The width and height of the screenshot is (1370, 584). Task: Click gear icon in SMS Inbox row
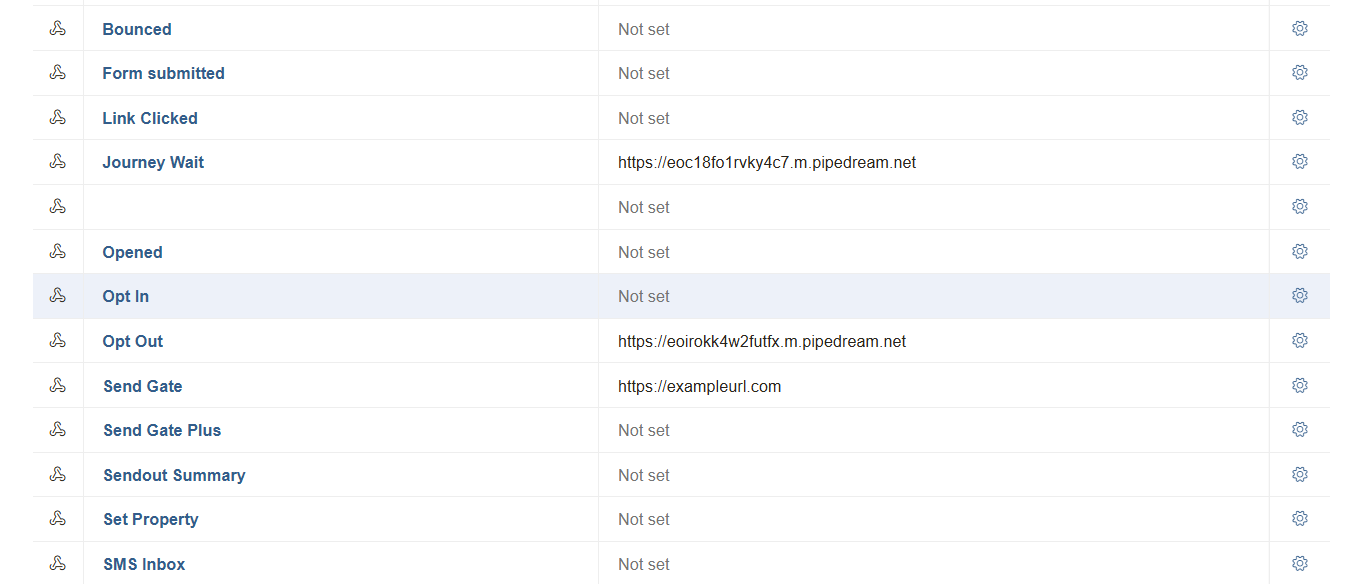coord(1299,564)
